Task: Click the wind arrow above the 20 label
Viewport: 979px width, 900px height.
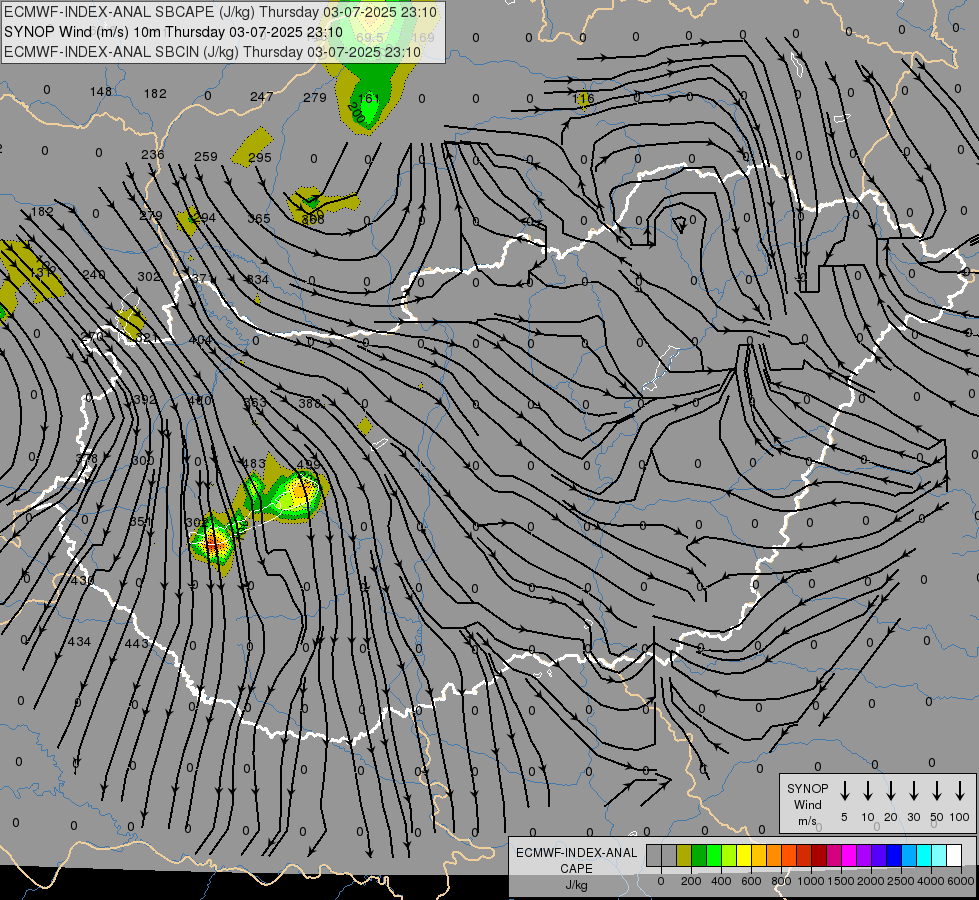Action: [x=891, y=791]
